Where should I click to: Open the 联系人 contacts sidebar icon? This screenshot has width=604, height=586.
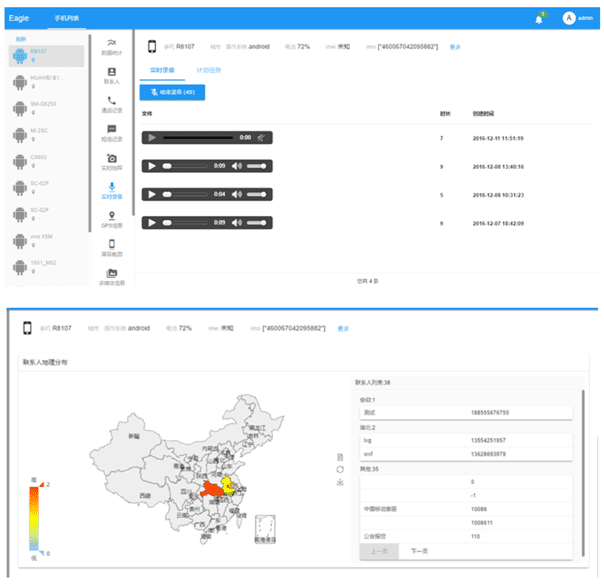pyautogui.click(x=111, y=73)
